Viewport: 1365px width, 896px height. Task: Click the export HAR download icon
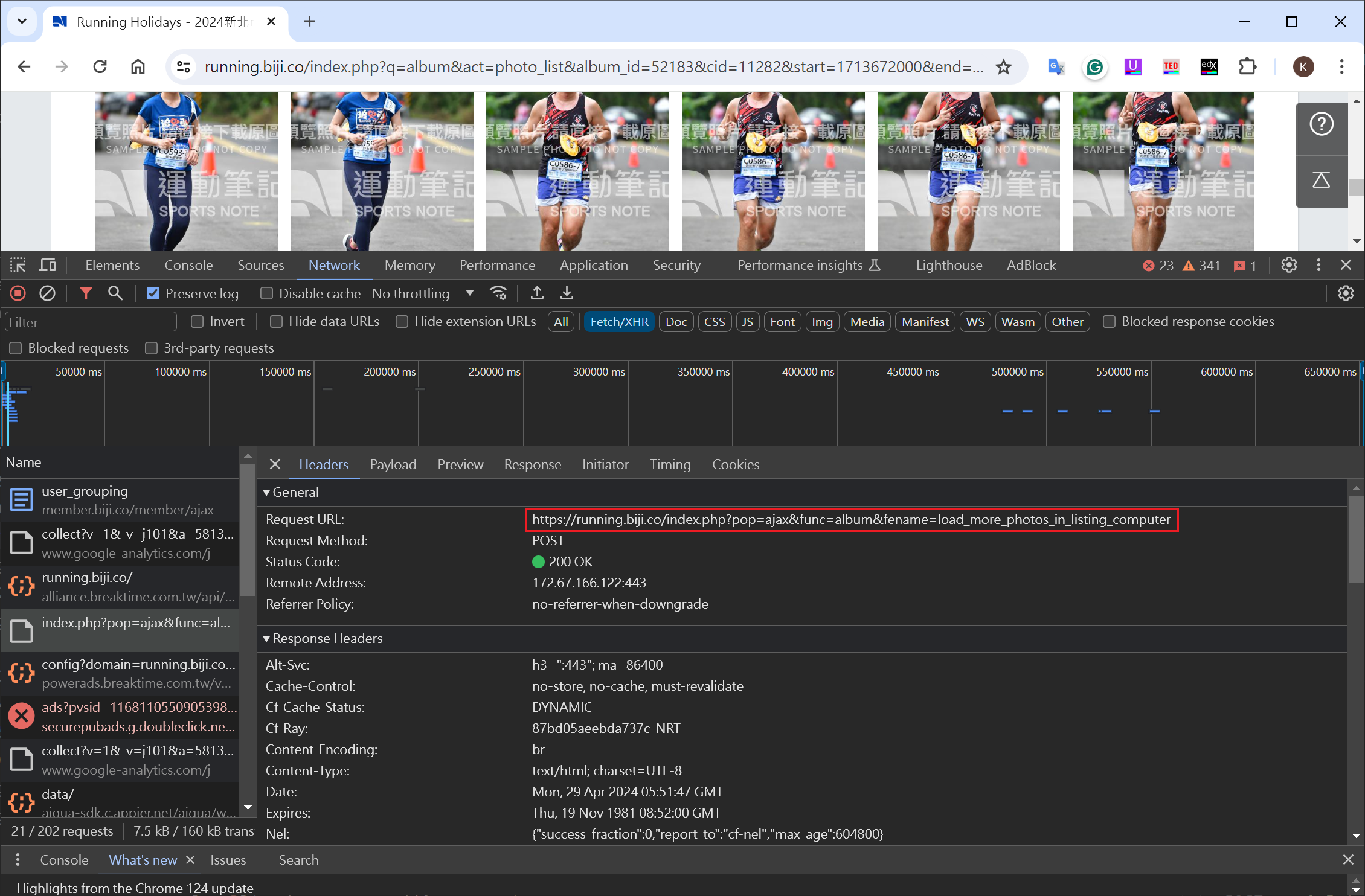coord(567,293)
